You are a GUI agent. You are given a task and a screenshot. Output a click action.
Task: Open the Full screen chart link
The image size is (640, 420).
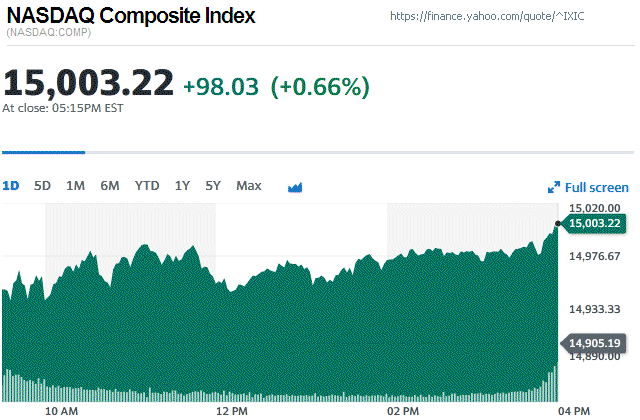click(x=597, y=187)
